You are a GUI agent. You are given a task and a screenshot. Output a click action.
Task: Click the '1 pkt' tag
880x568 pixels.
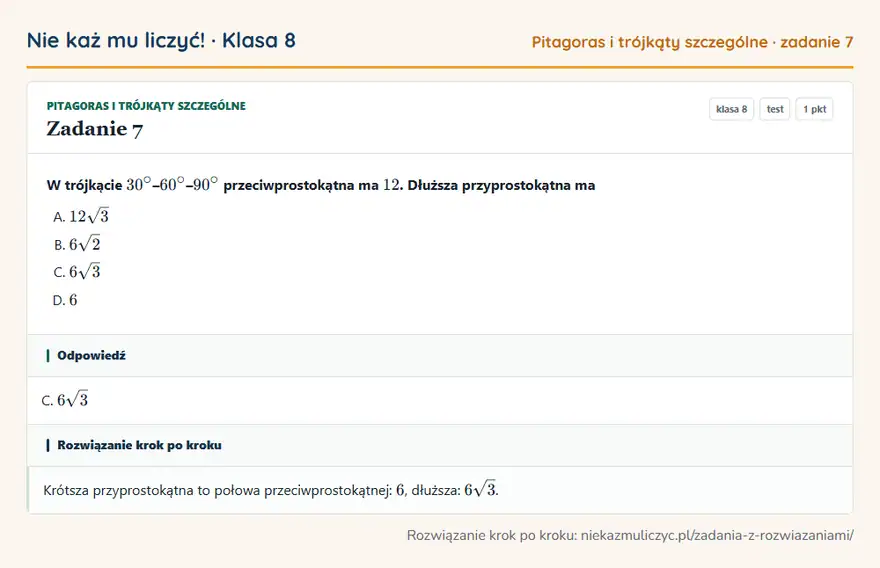814,109
